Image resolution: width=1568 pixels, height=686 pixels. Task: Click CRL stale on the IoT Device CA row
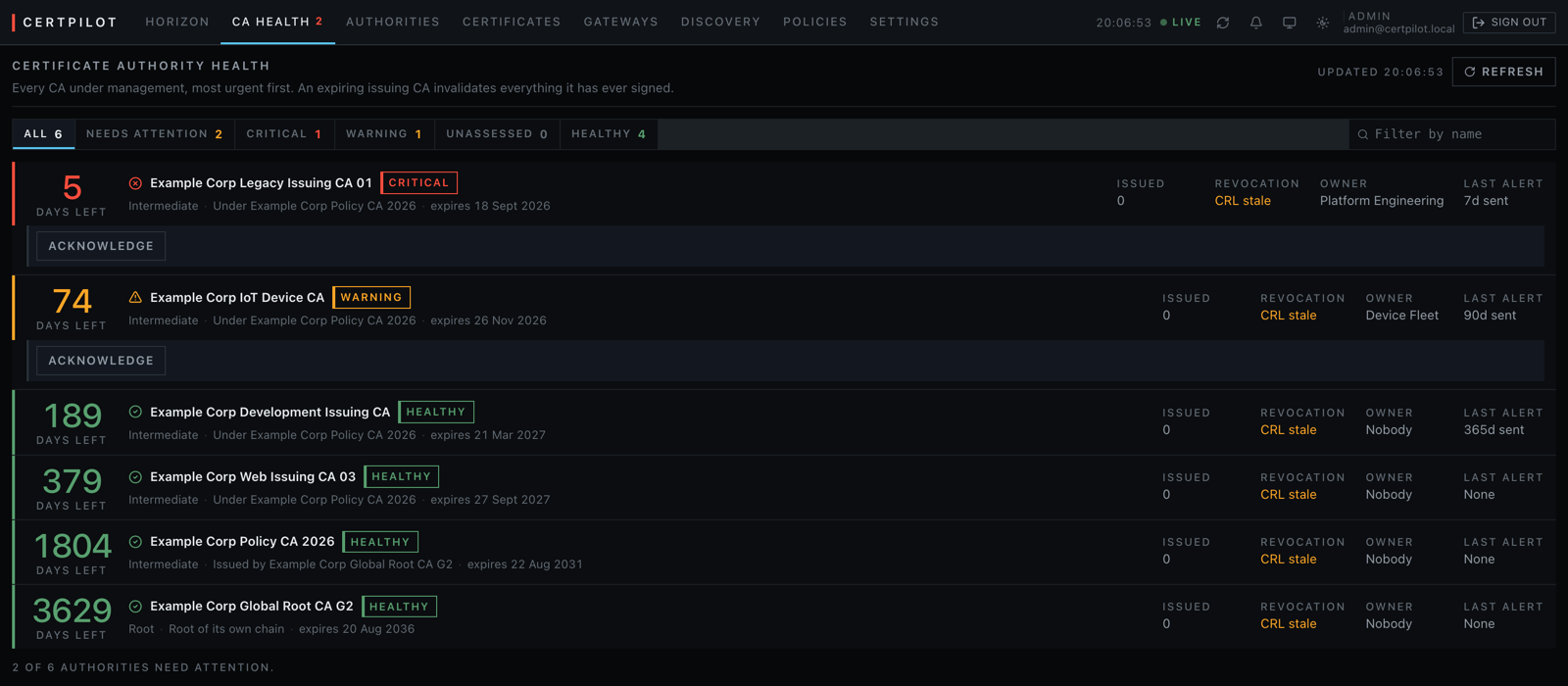pyautogui.click(x=1289, y=316)
